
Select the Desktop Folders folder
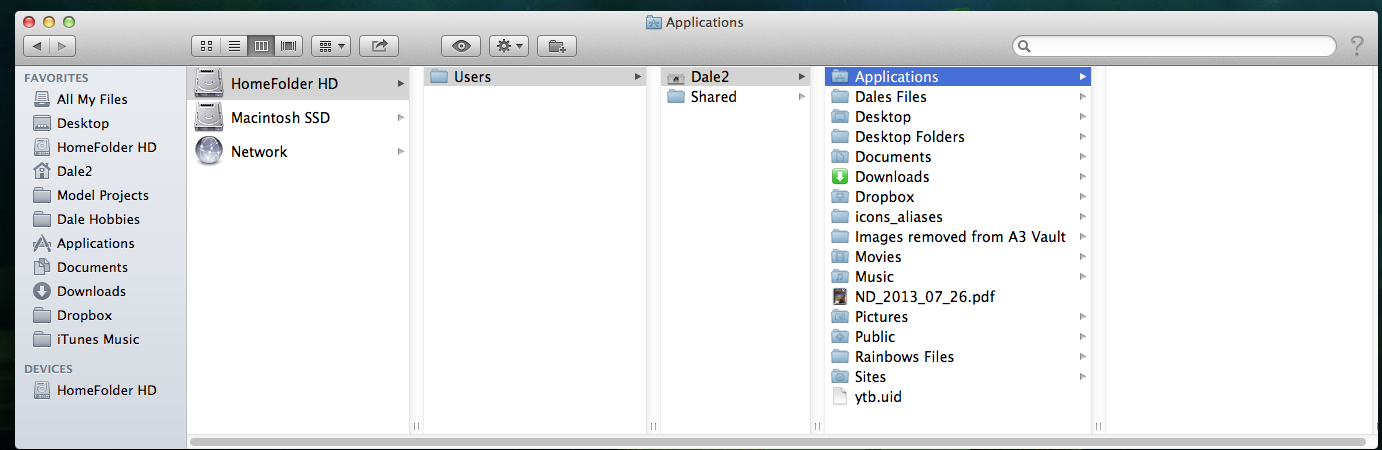coord(958,137)
